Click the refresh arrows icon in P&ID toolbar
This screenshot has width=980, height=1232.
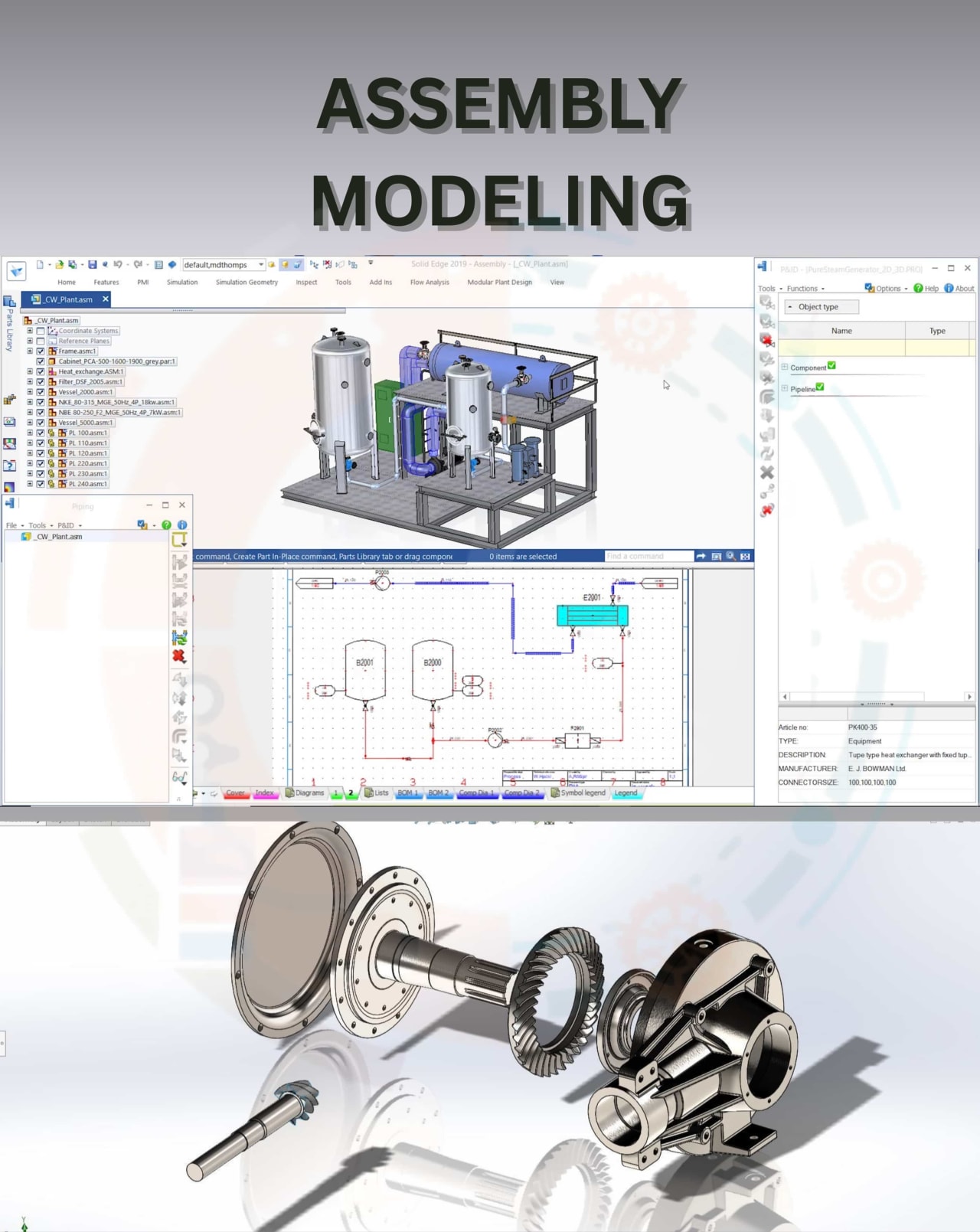(767, 453)
